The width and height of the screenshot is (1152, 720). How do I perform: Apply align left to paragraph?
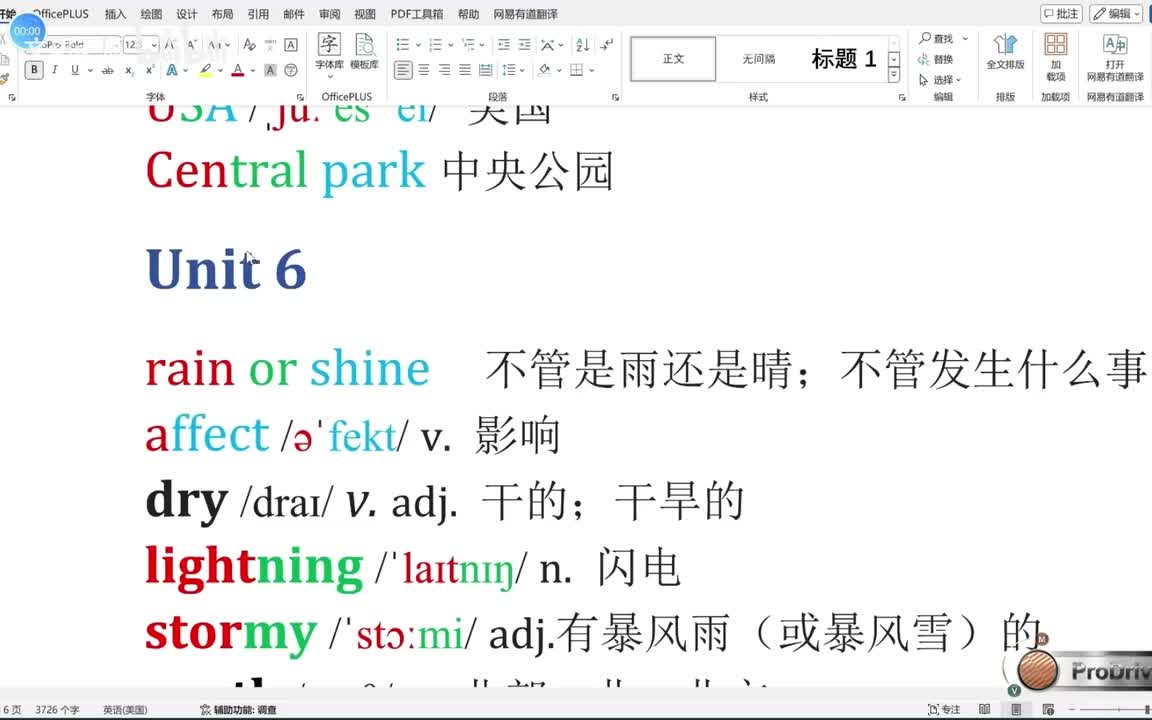403,70
